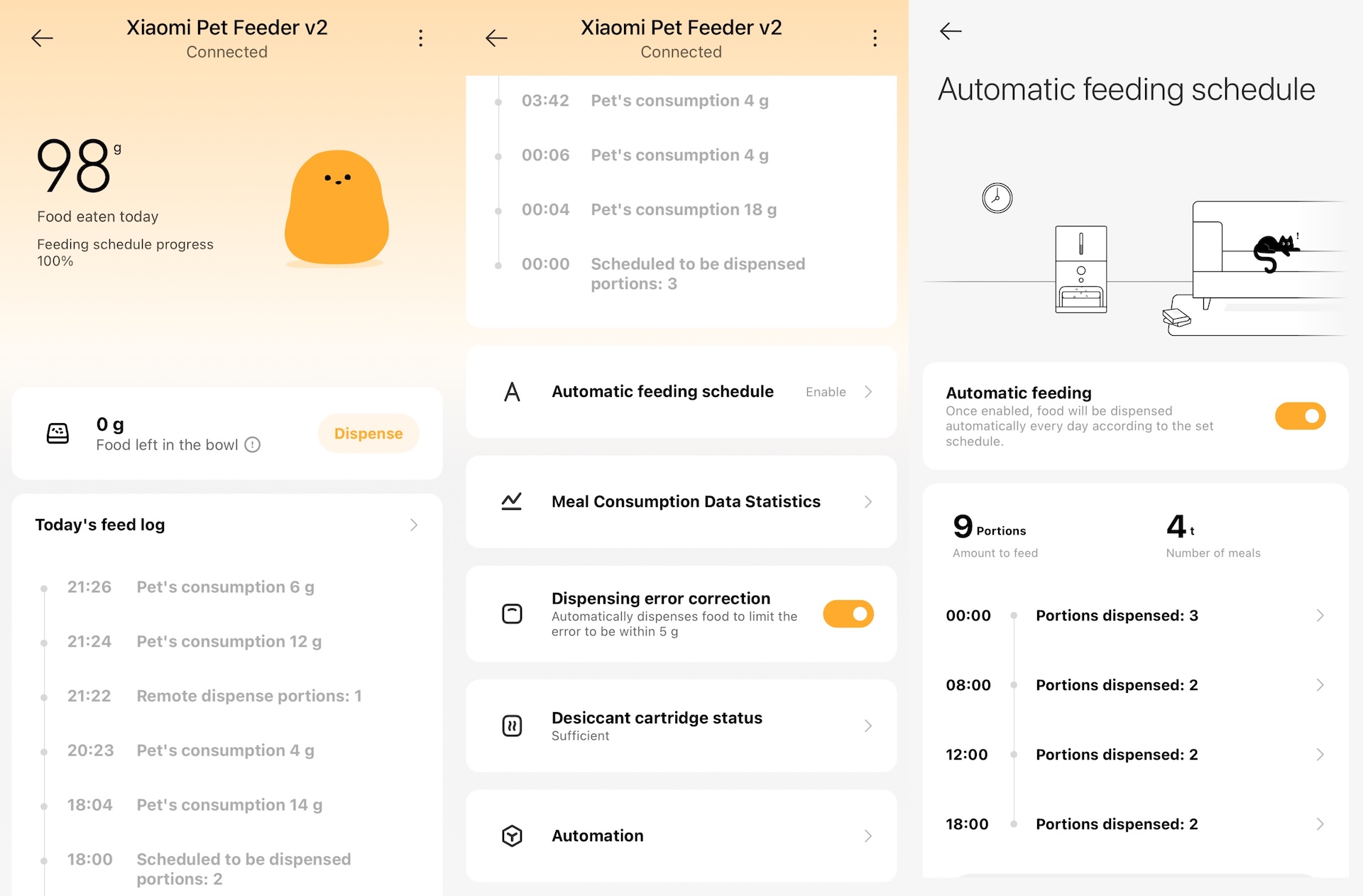The width and height of the screenshot is (1363, 896).
Task: Click the Automation cube icon
Action: point(512,836)
